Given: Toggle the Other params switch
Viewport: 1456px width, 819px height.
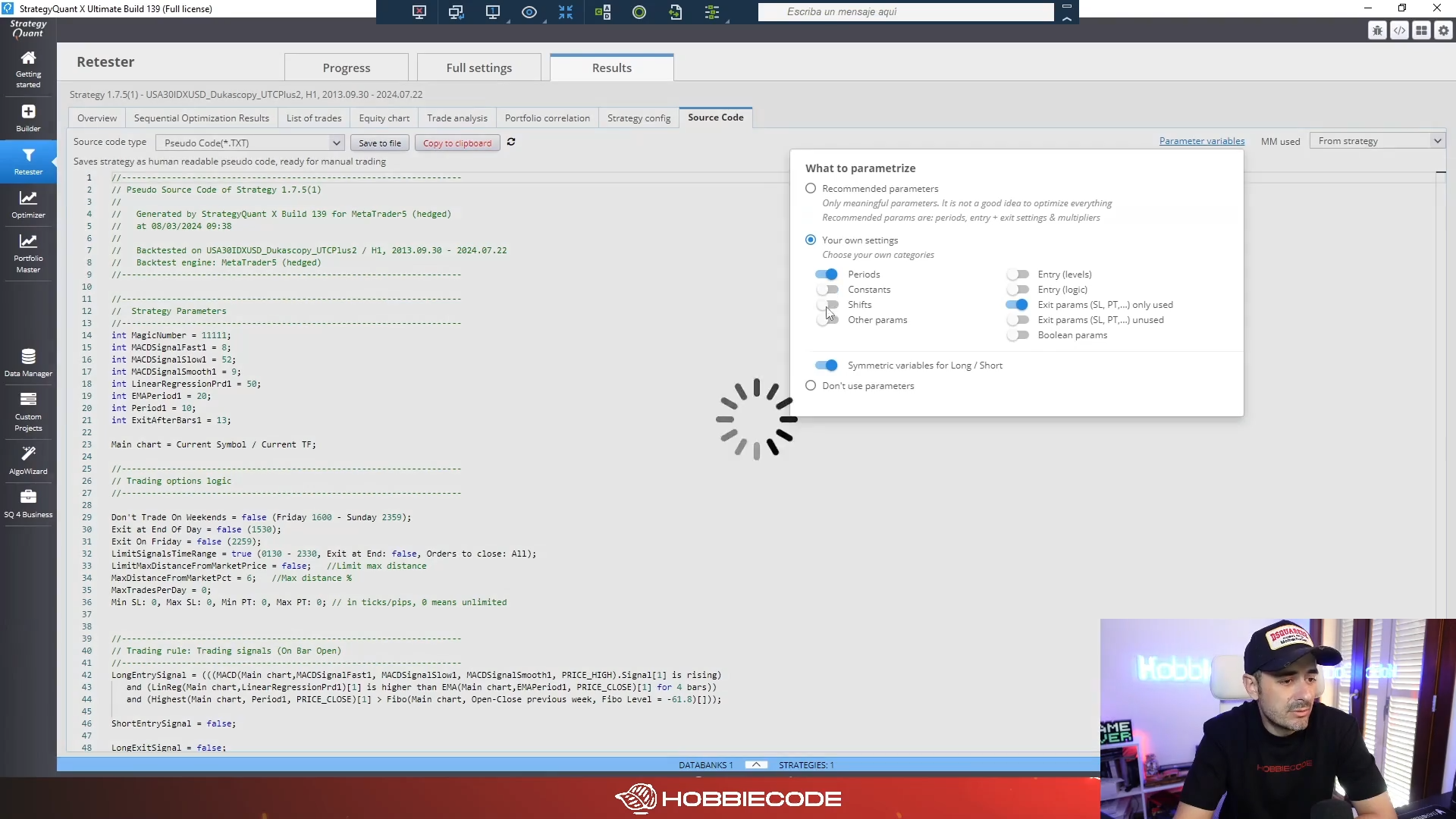Looking at the screenshot, I should [x=827, y=320].
